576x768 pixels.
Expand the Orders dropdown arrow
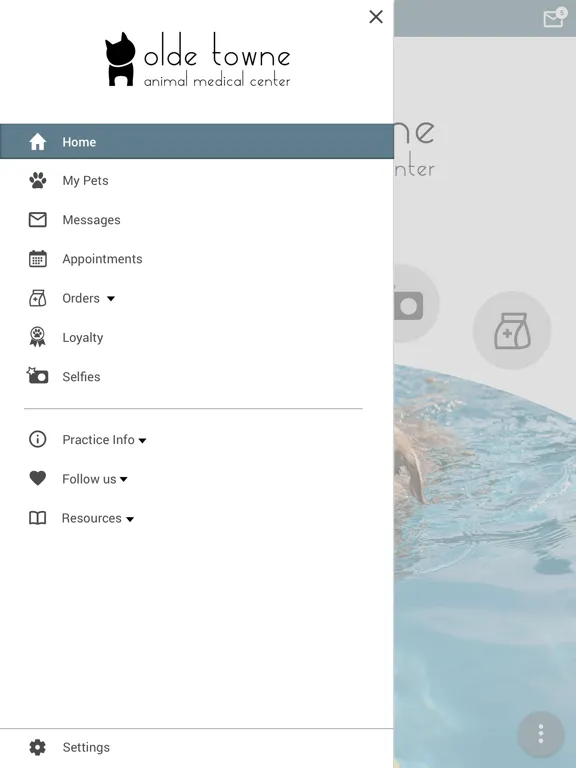tap(111, 299)
